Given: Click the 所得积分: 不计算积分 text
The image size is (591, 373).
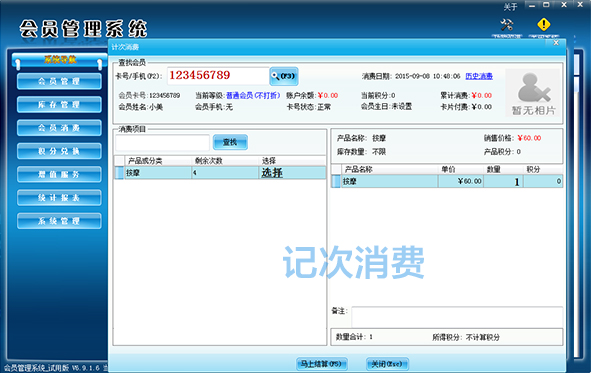Looking at the screenshot, I should point(466,338).
